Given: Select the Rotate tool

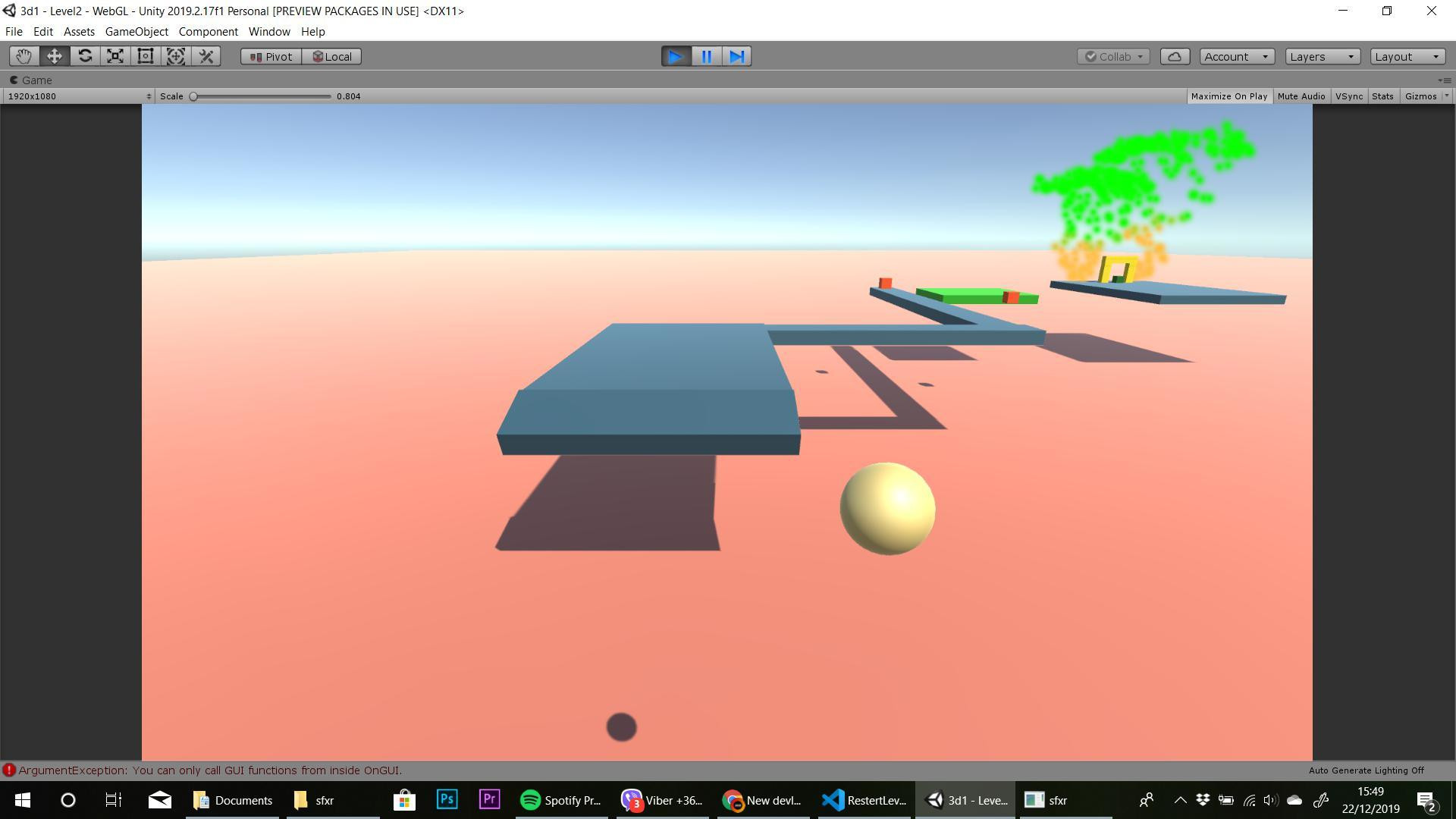Looking at the screenshot, I should [x=85, y=56].
